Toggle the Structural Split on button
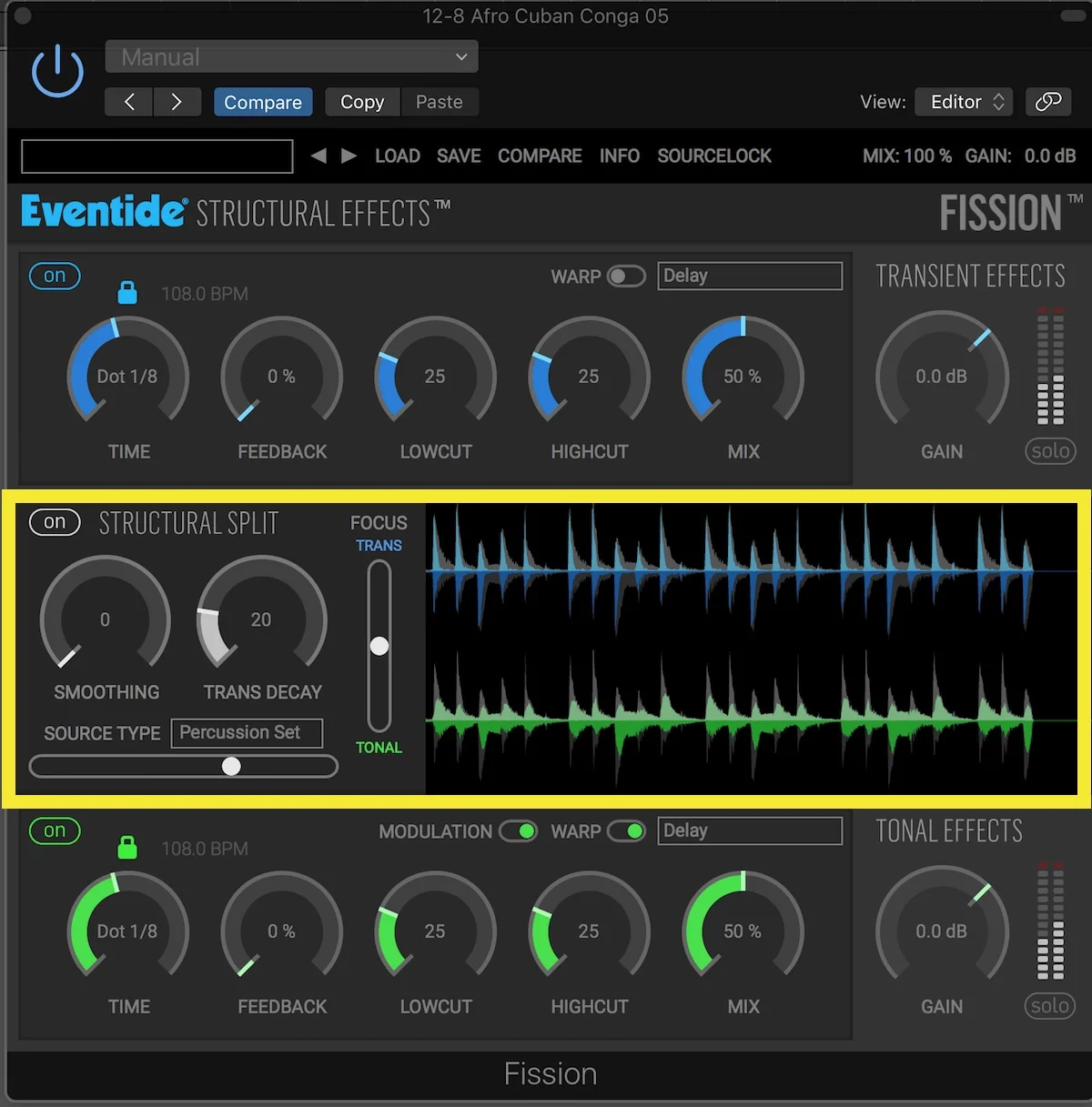The width and height of the screenshot is (1092, 1107). click(55, 522)
